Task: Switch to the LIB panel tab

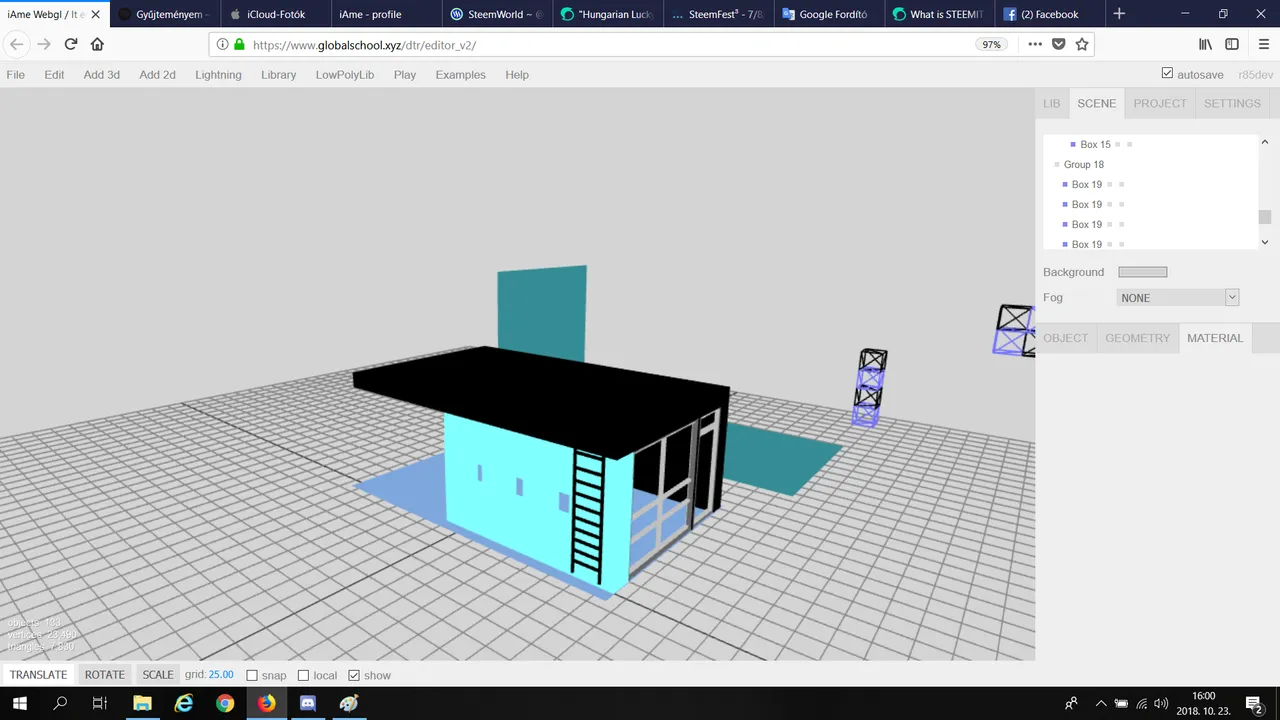Action: click(x=1051, y=103)
